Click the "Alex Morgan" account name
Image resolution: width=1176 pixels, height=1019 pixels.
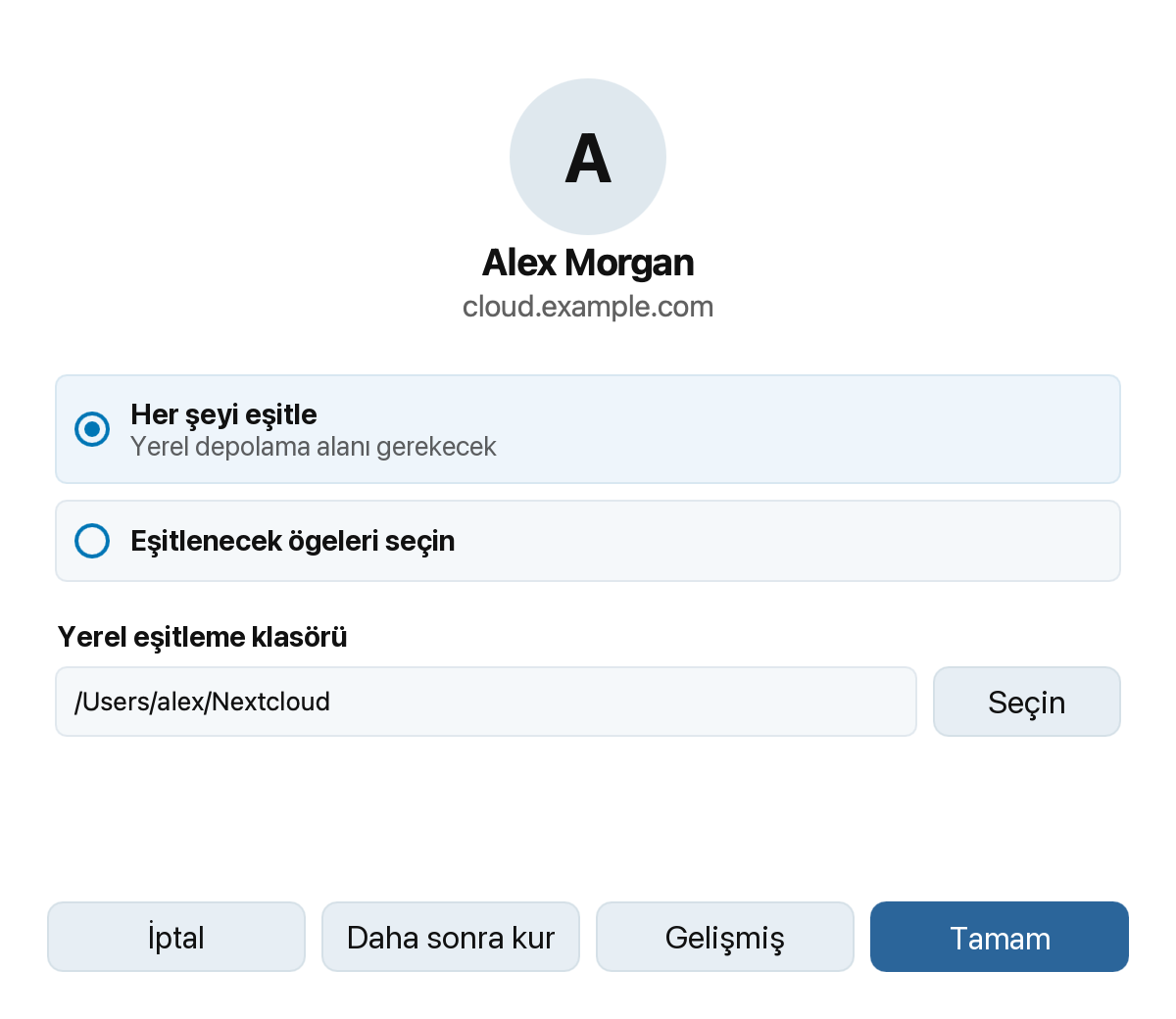(588, 263)
